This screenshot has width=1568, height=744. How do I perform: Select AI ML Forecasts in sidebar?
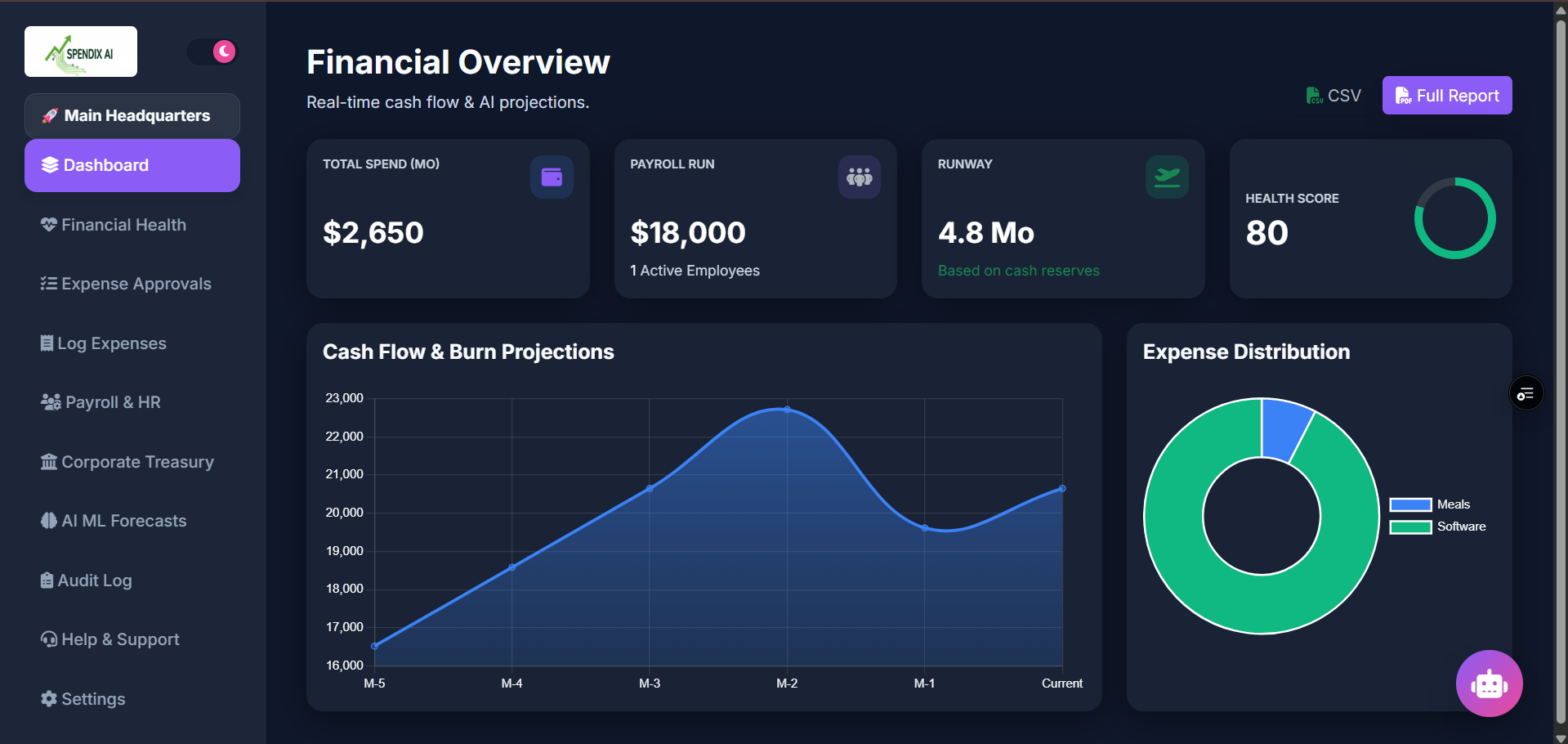(x=124, y=520)
